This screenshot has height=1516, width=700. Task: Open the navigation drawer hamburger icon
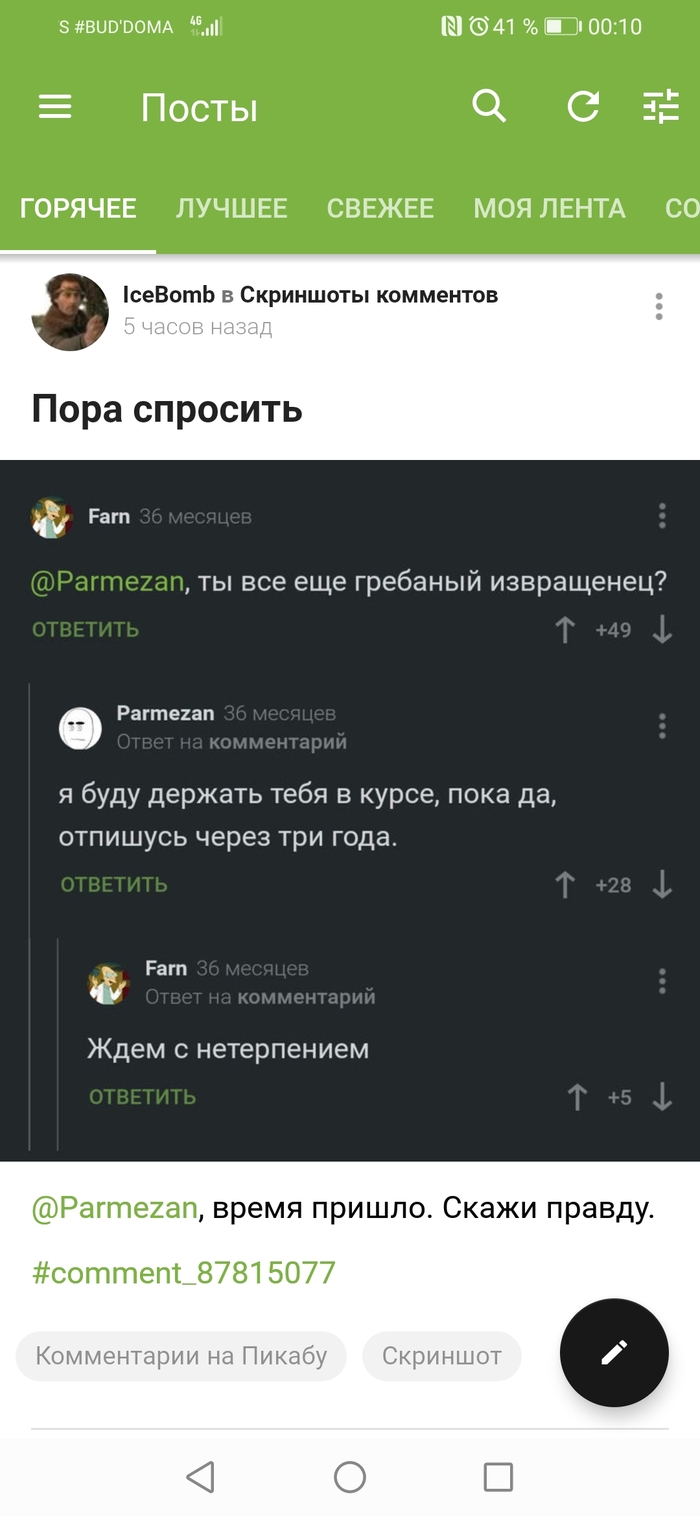[55, 107]
